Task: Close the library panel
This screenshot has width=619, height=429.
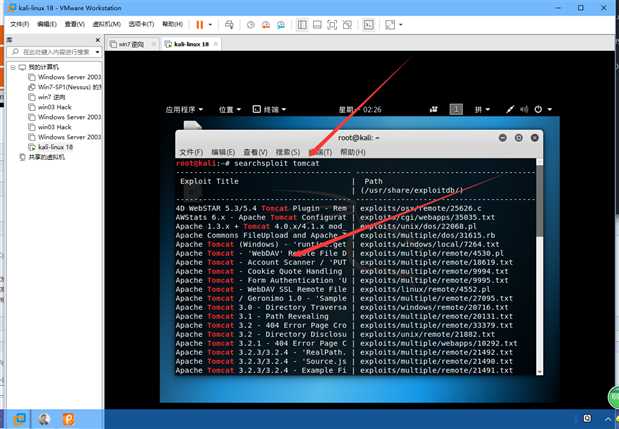Action: pyautogui.click(x=98, y=40)
